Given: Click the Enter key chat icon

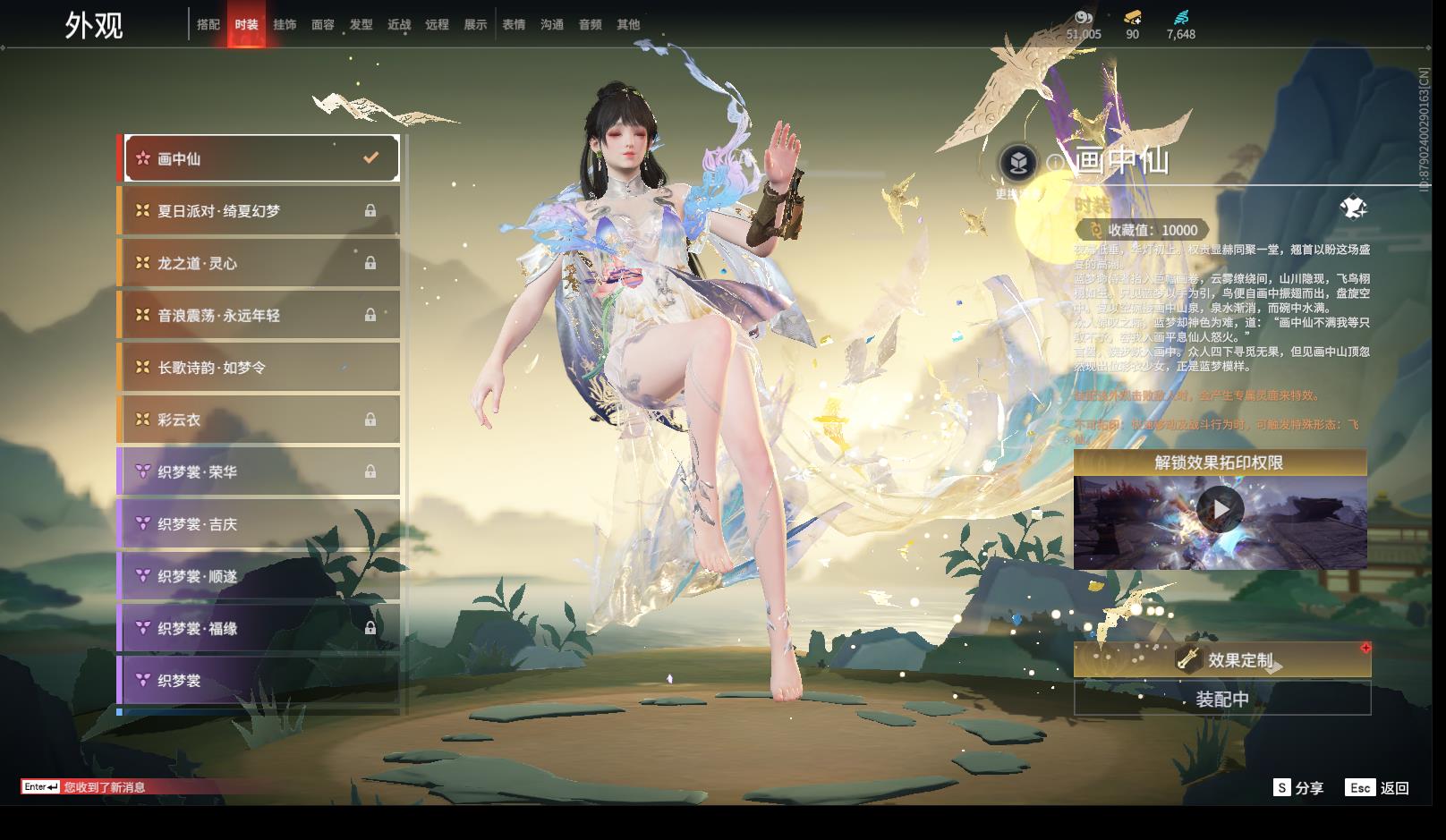Looking at the screenshot, I should tap(41, 787).
